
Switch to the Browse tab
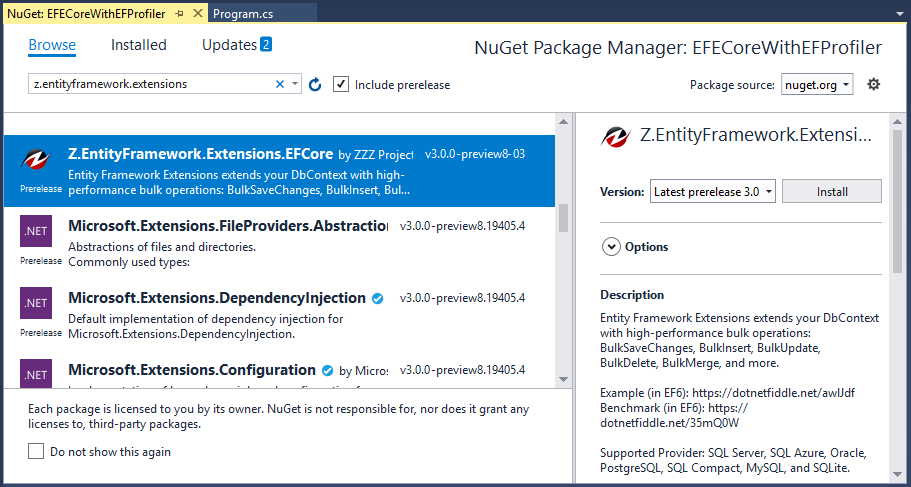pos(52,45)
